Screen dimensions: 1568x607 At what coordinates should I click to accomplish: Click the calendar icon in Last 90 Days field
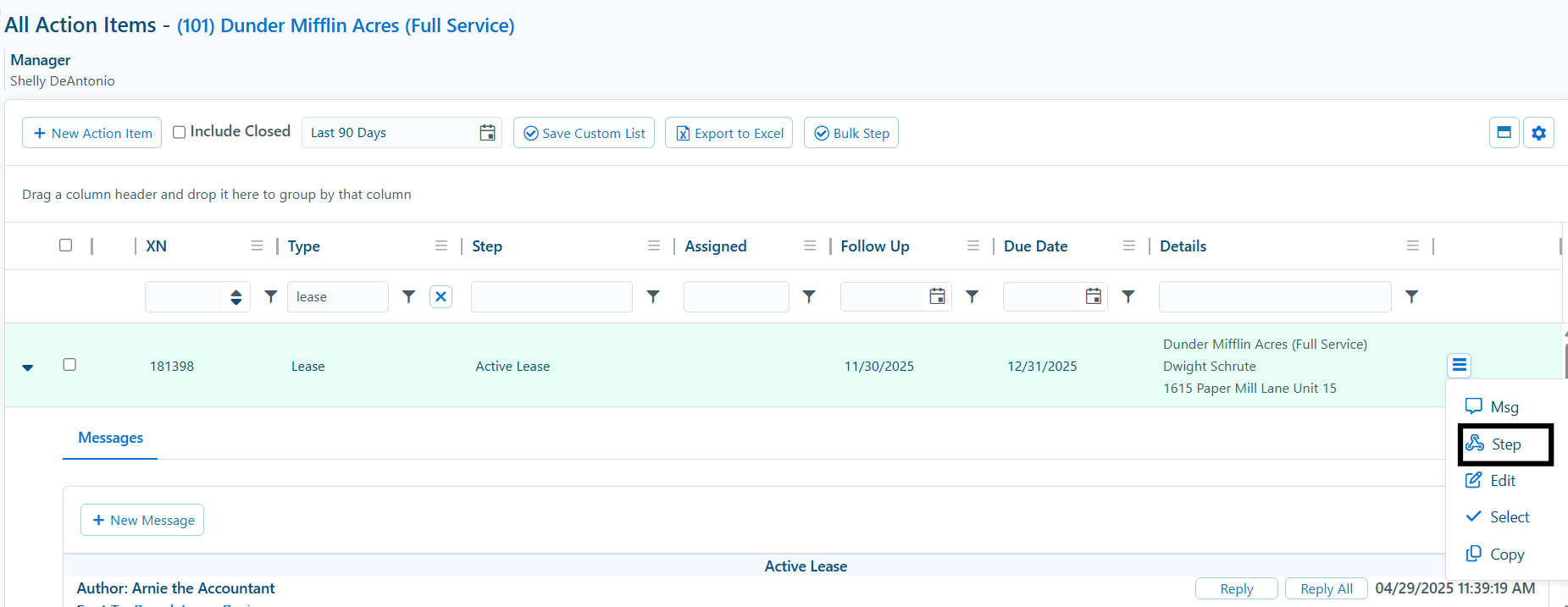(x=487, y=133)
